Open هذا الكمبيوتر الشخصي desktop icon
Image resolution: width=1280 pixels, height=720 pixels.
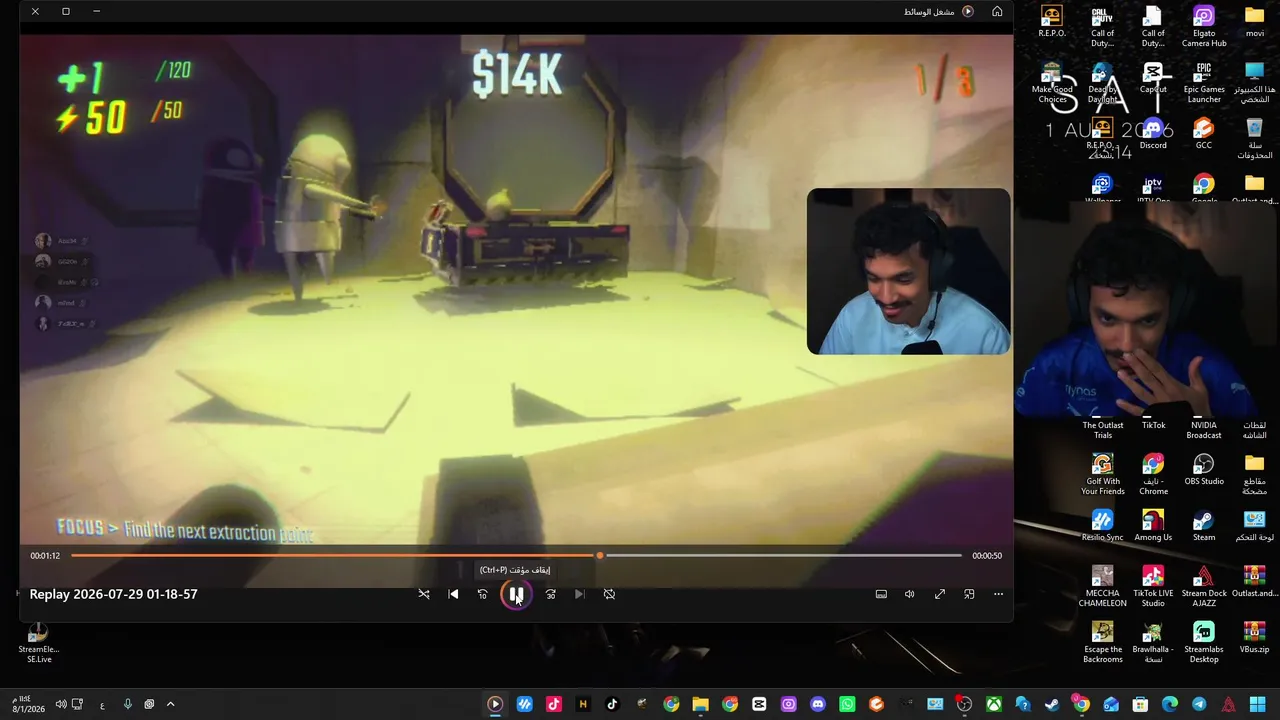tap(1255, 83)
